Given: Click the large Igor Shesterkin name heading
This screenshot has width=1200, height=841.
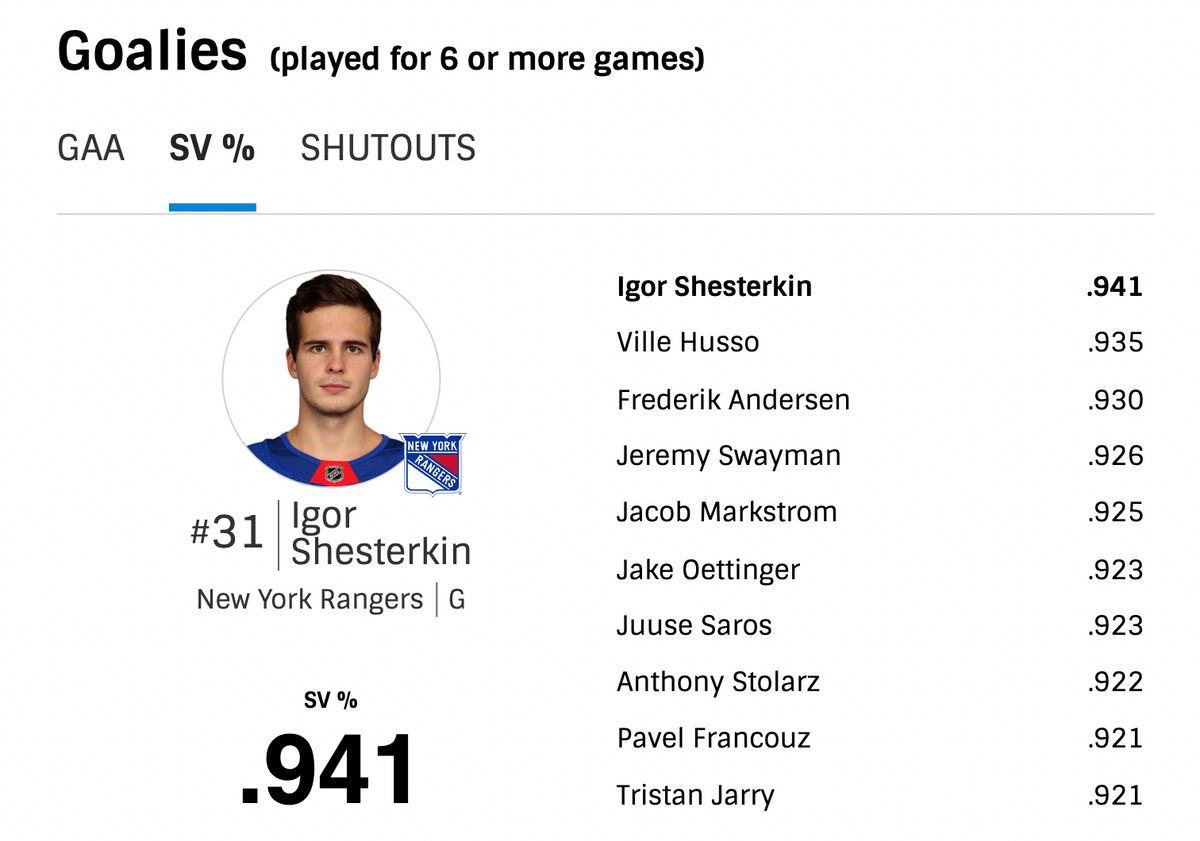Looking at the screenshot, I should coord(380,533).
